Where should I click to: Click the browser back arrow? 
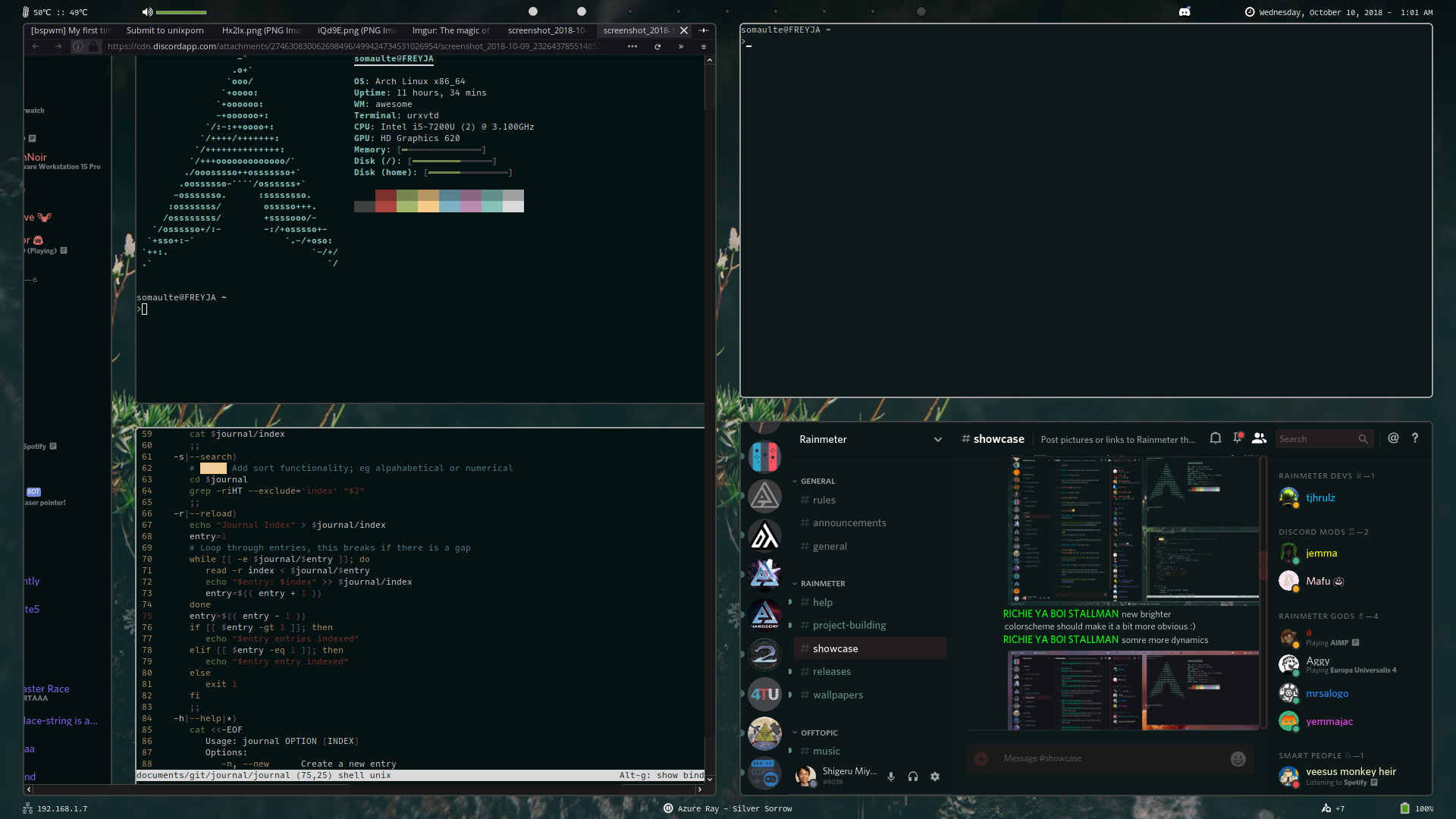(x=36, y=46)
